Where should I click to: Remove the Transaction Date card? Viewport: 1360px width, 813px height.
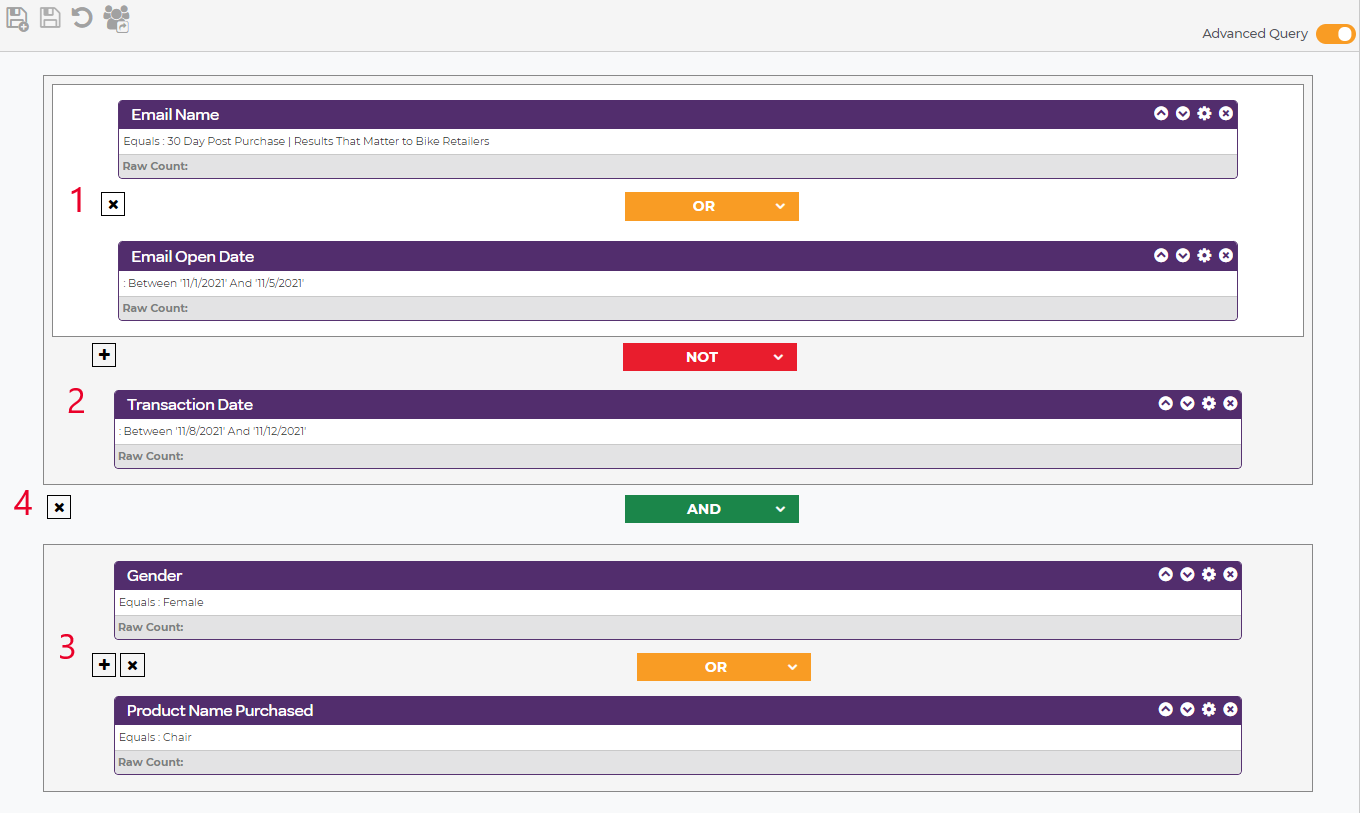coord(1230,404)
